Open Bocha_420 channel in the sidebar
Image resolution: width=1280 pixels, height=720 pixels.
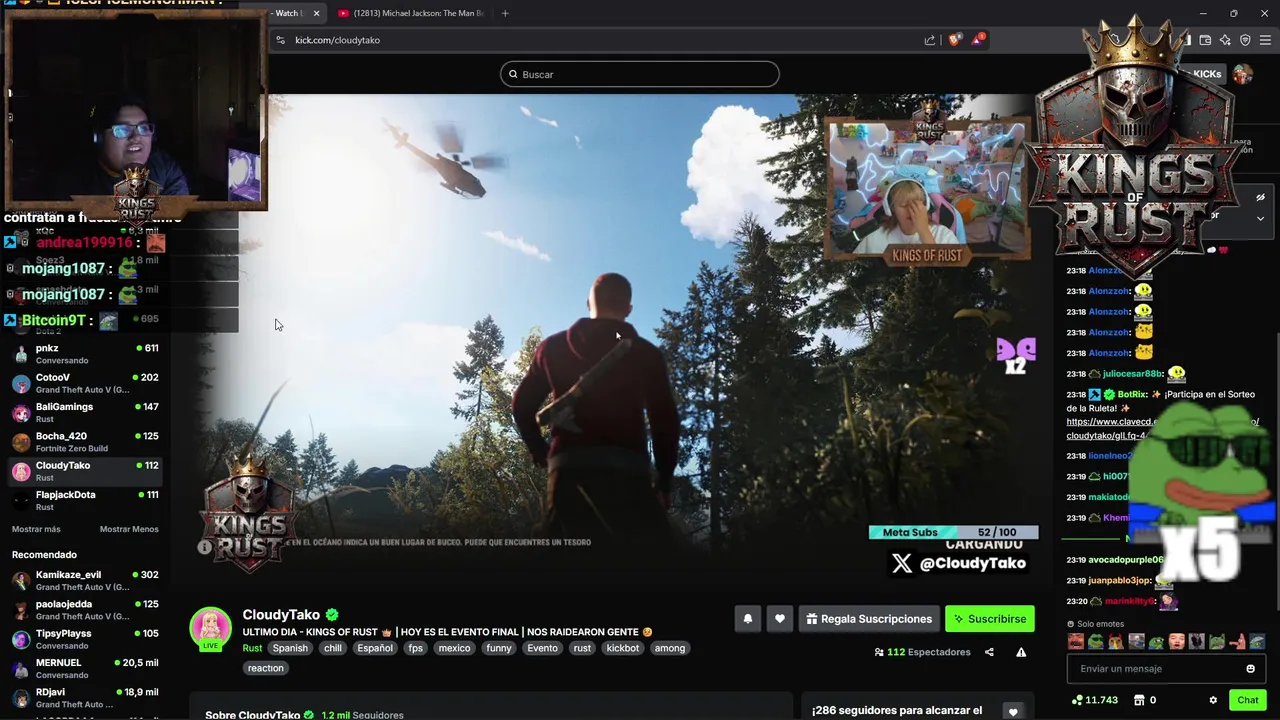(85, 442)
